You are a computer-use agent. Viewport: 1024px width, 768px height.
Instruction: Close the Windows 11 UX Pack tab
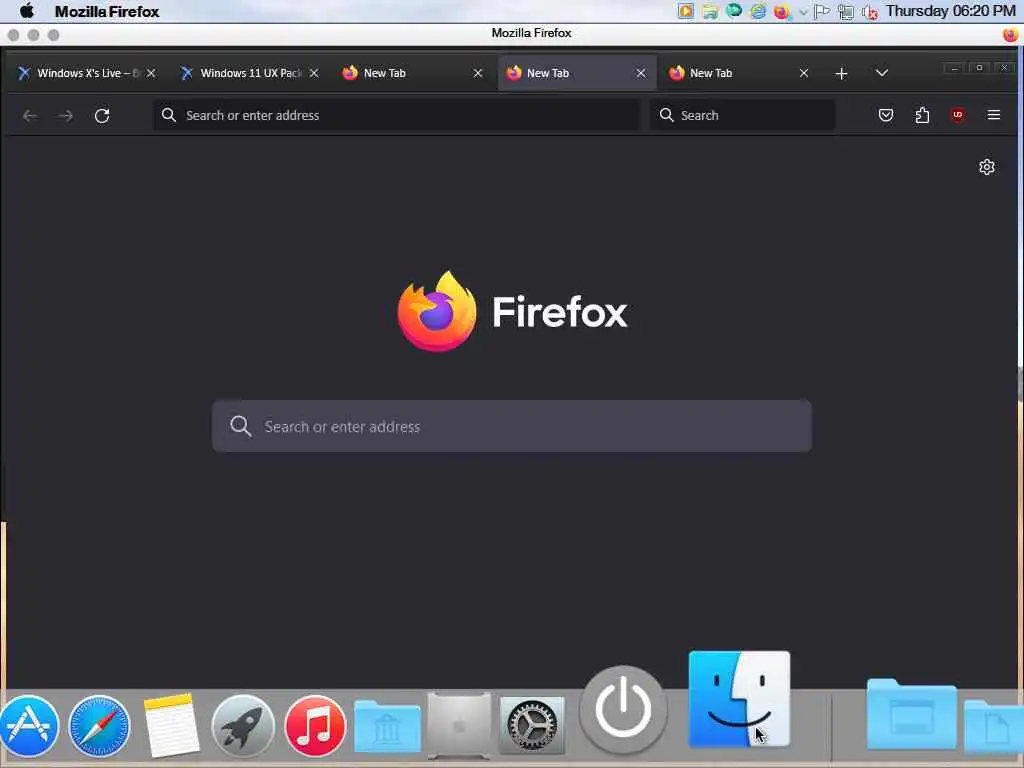(x=314, y=73)
